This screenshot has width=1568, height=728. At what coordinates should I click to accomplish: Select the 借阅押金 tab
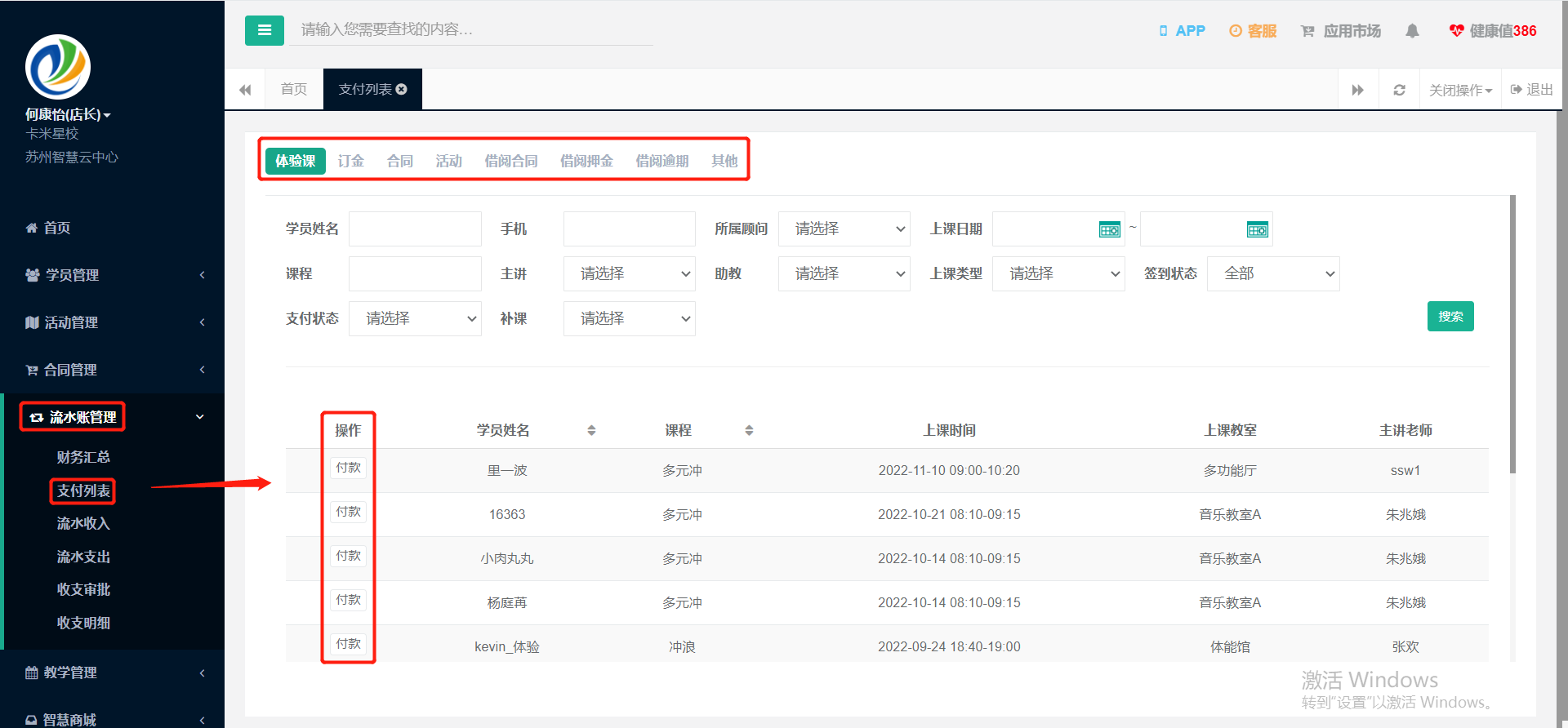click(x=586, y=161)
